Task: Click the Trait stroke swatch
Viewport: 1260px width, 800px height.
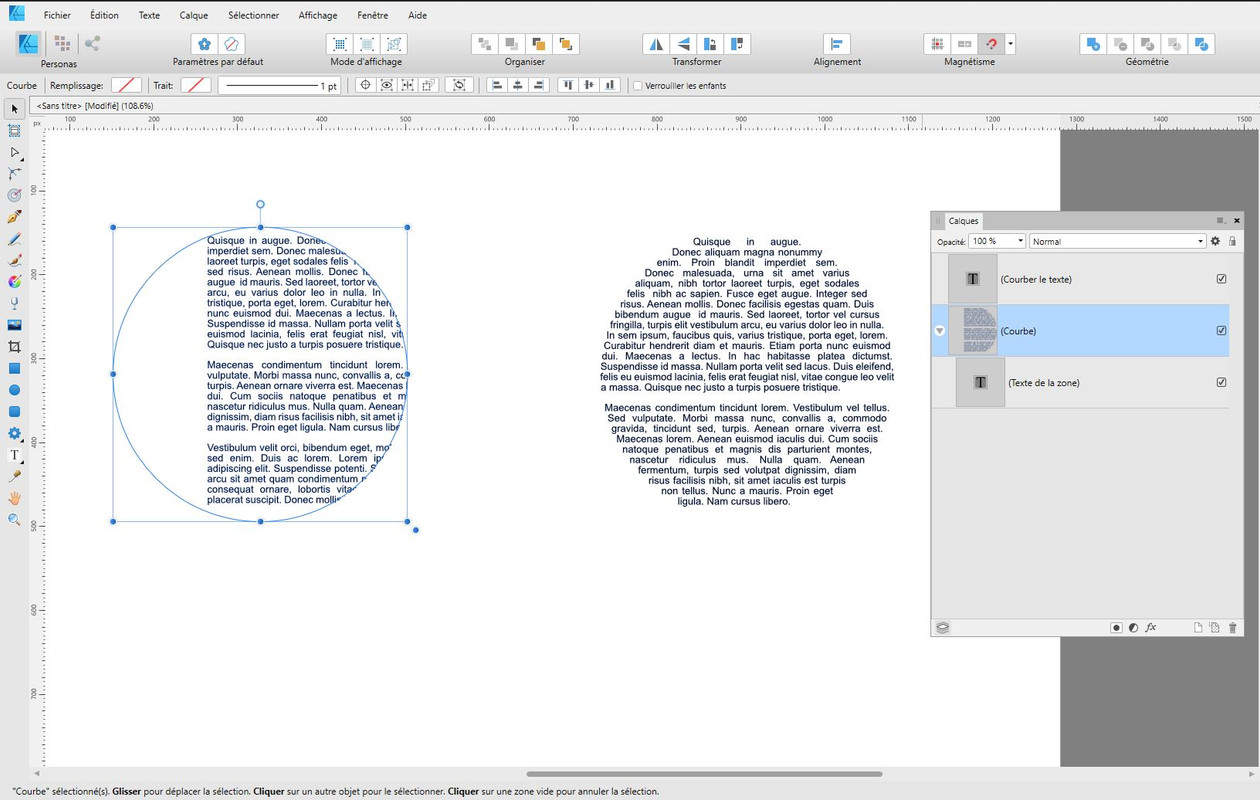Action: pos(196,86)
